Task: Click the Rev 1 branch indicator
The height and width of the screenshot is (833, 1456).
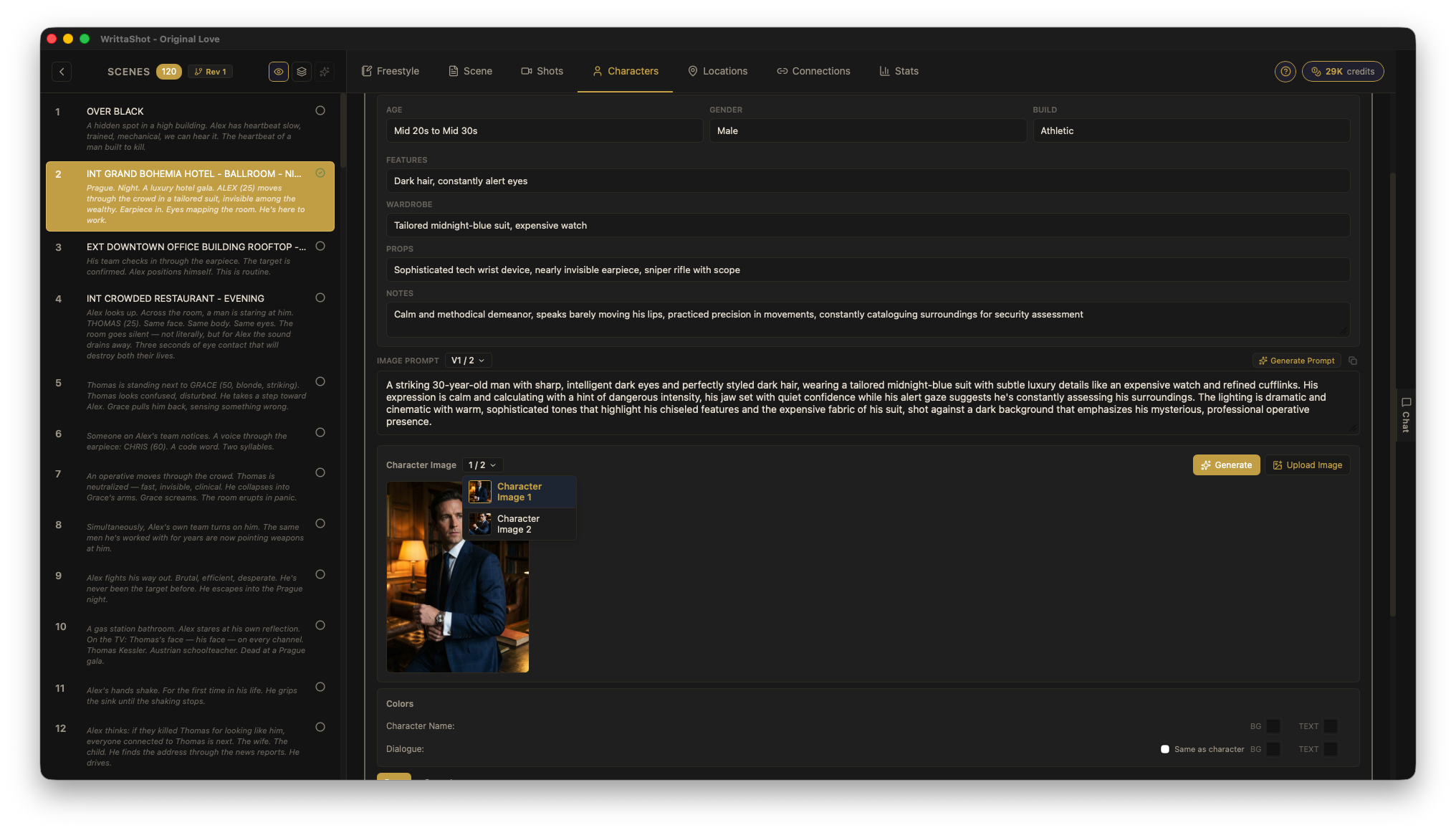Action: tap(210, 71)
